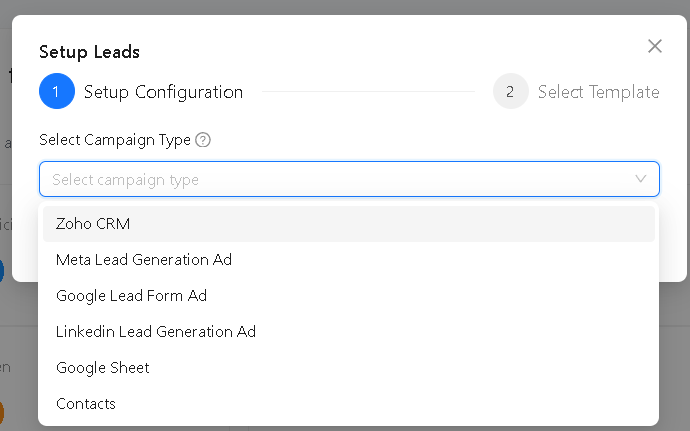Select Google Sheet option
690x431 pixels.
349,368
